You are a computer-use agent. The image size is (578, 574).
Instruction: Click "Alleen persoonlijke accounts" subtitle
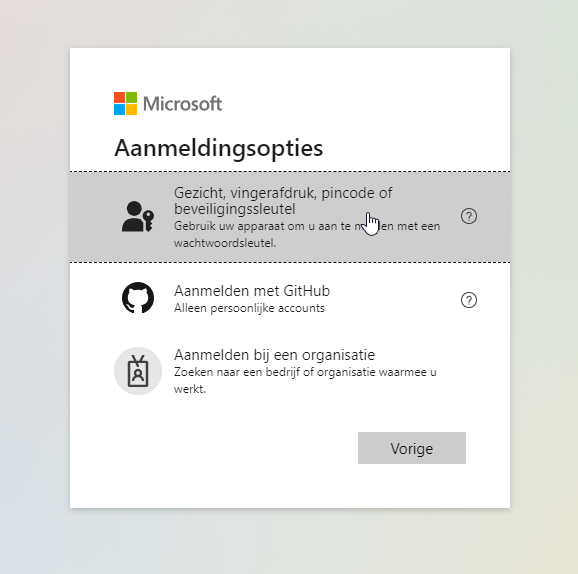coord(249,308)
